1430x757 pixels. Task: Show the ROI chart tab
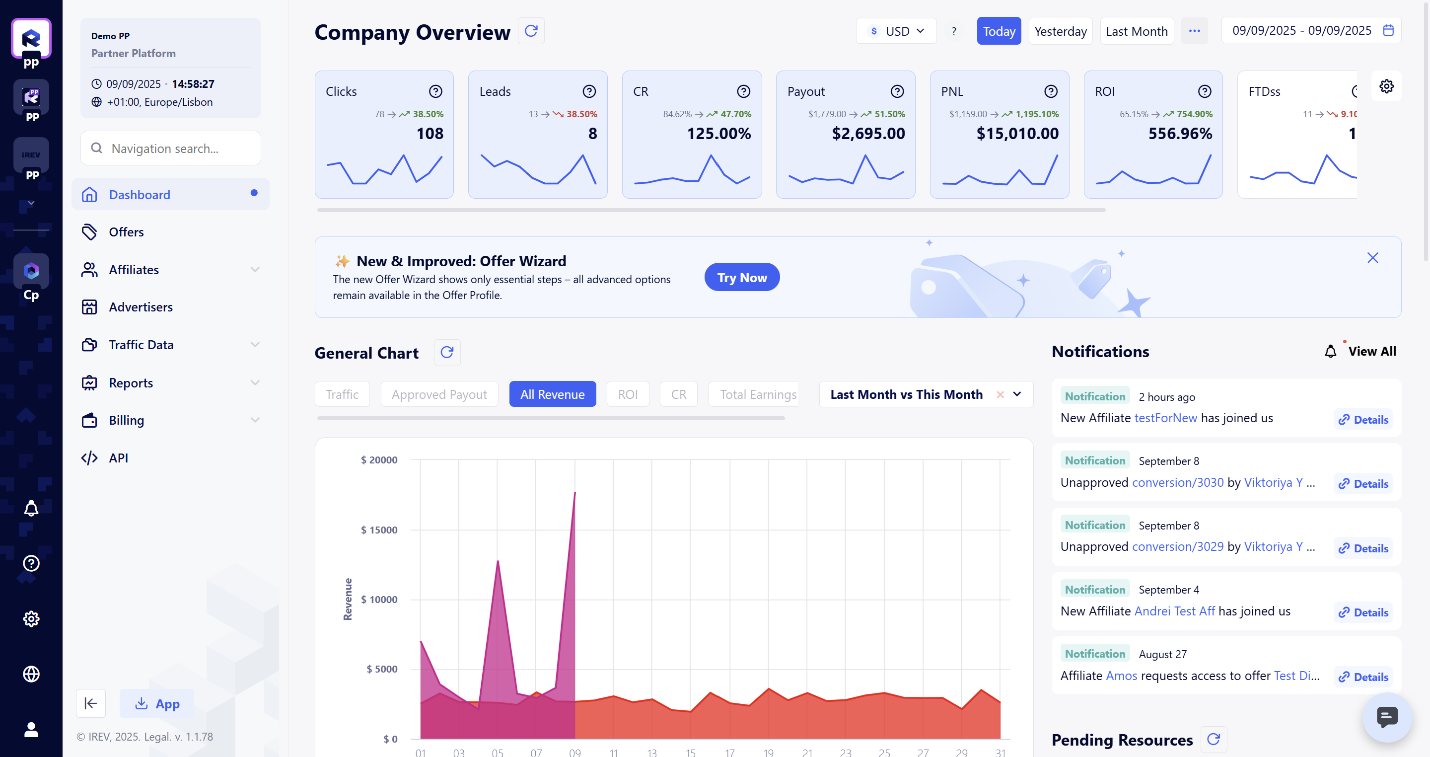[627, 395]
